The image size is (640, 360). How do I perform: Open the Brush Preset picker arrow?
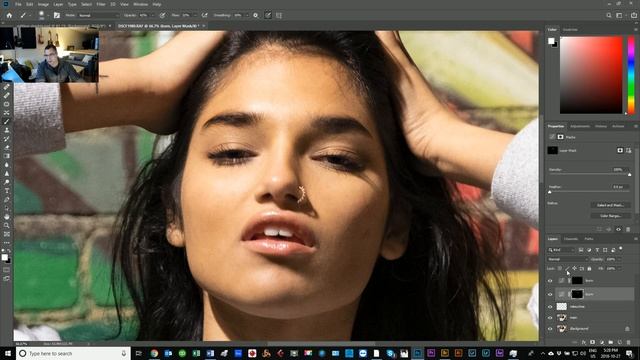coord(48,16)
